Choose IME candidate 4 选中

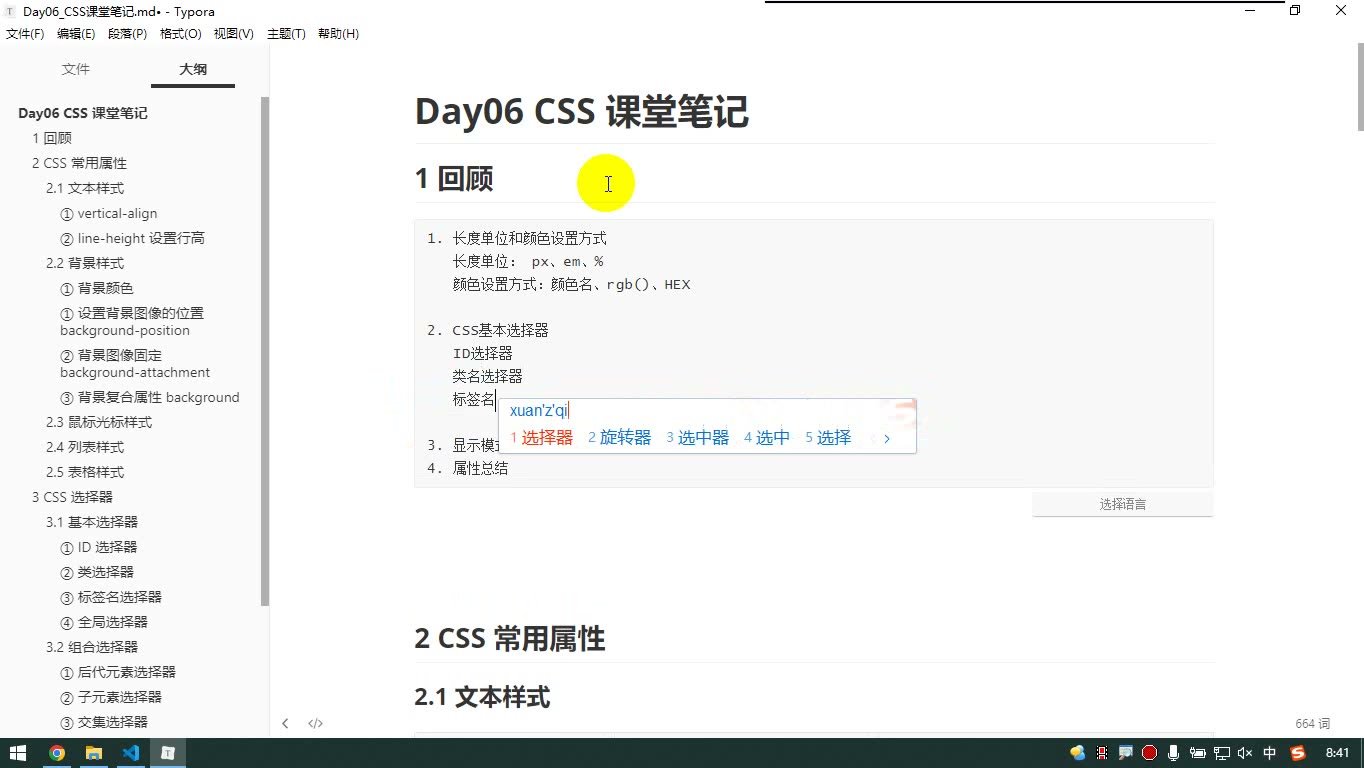click(767, 438)
